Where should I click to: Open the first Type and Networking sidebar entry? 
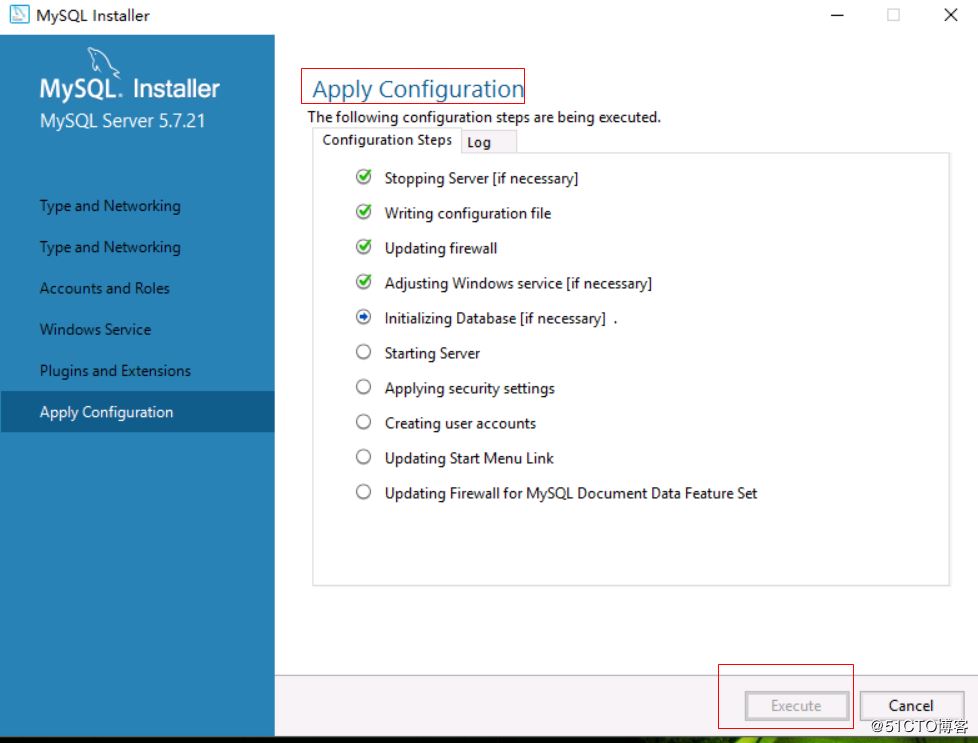(x=110, y=205)
